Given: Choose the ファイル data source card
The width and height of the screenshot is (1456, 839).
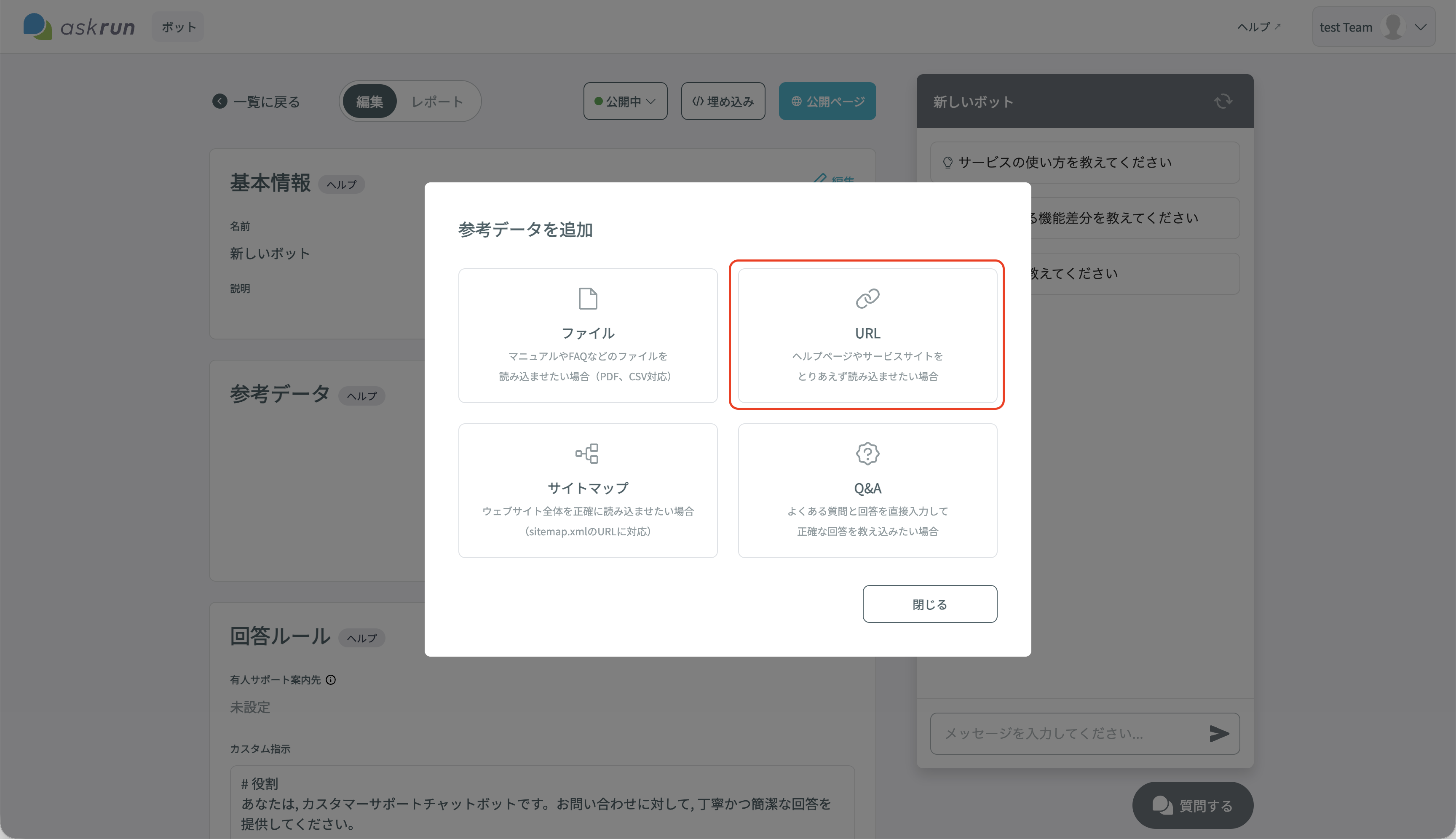Looking at the screenshot, I should coord(587,335).
